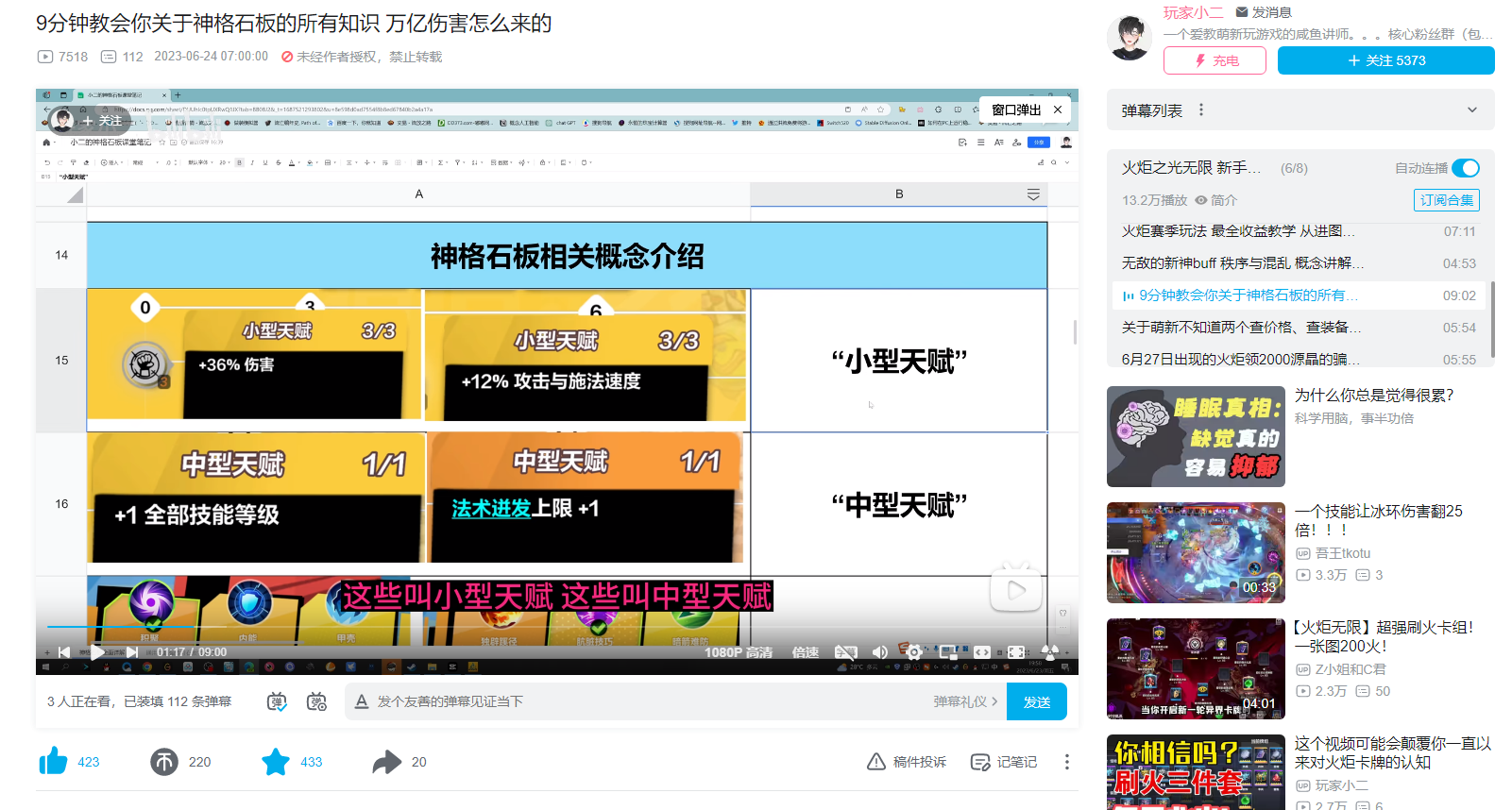The width and height of the screenshot is (1512, 810).
Task: Open collection title 火炬之光无限 新手
Action: click(1191, 168)
